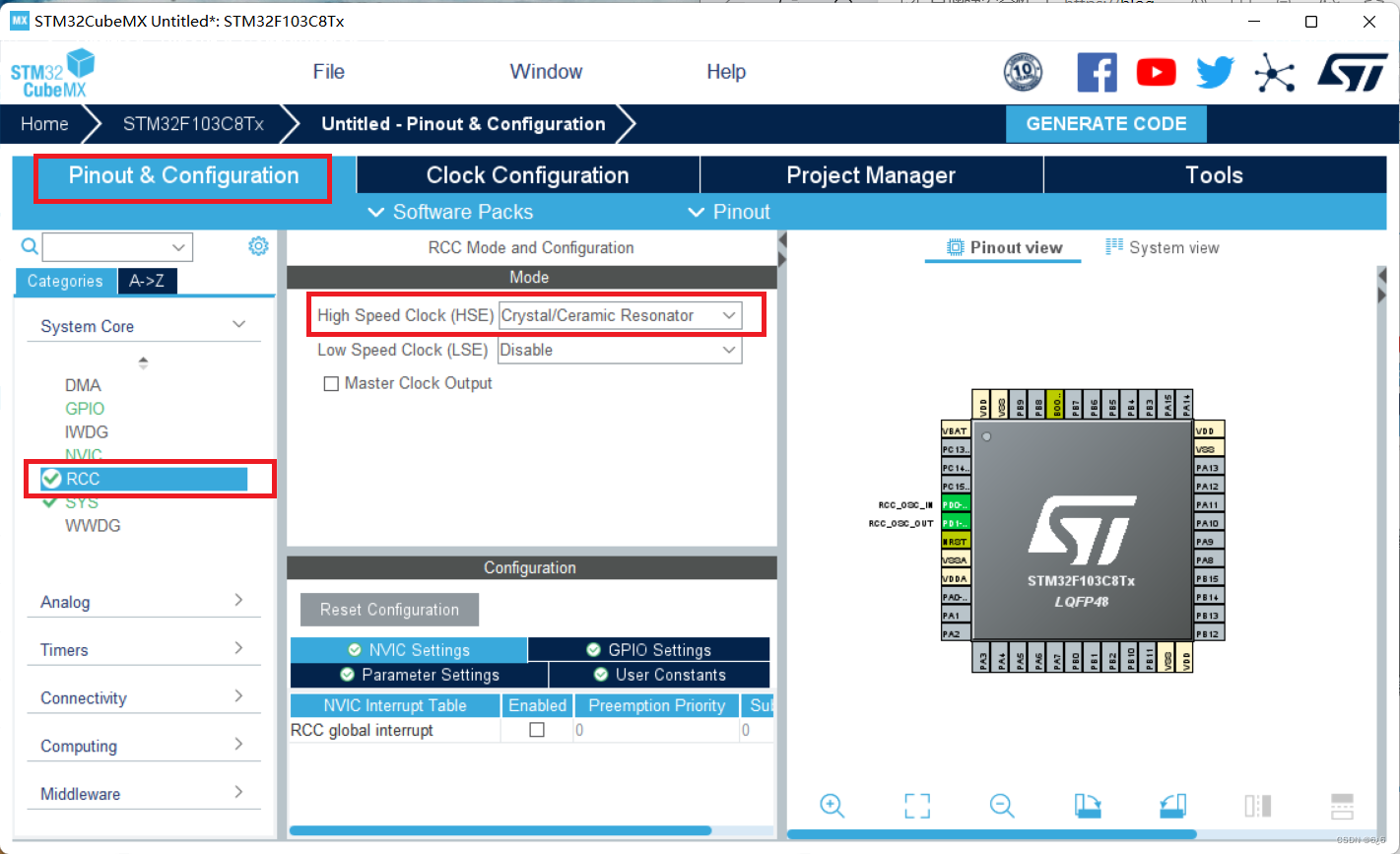Click the GENERATE CODE button

click(1106, 124)
